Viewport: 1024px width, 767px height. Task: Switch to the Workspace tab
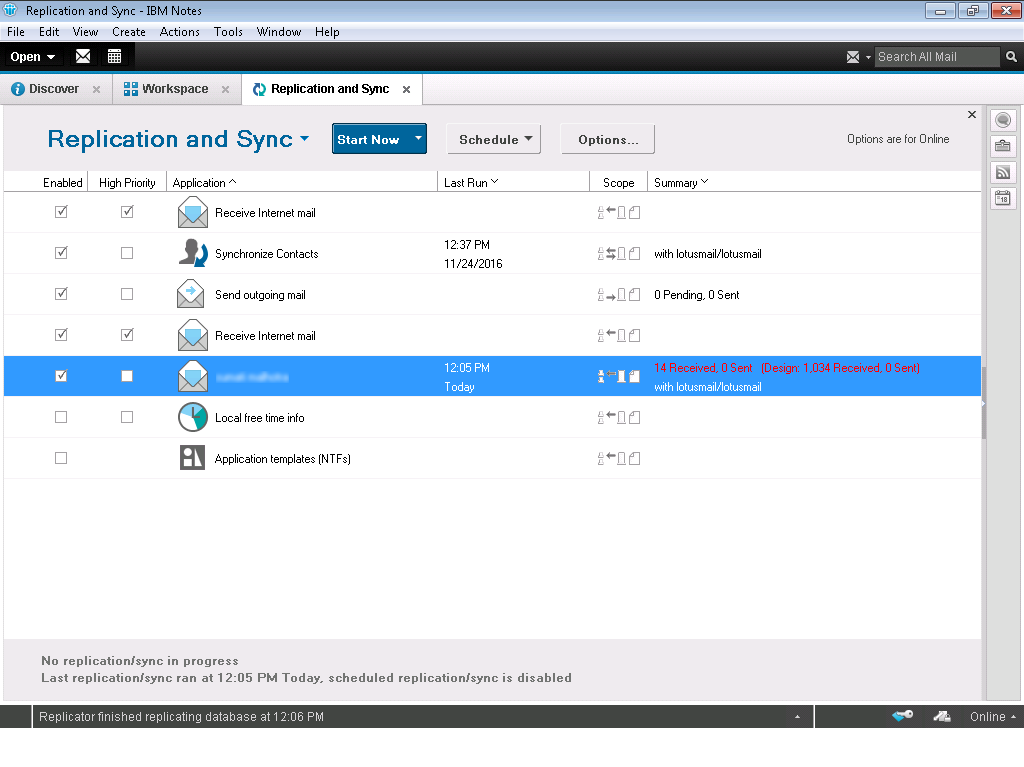coord(174,89)
